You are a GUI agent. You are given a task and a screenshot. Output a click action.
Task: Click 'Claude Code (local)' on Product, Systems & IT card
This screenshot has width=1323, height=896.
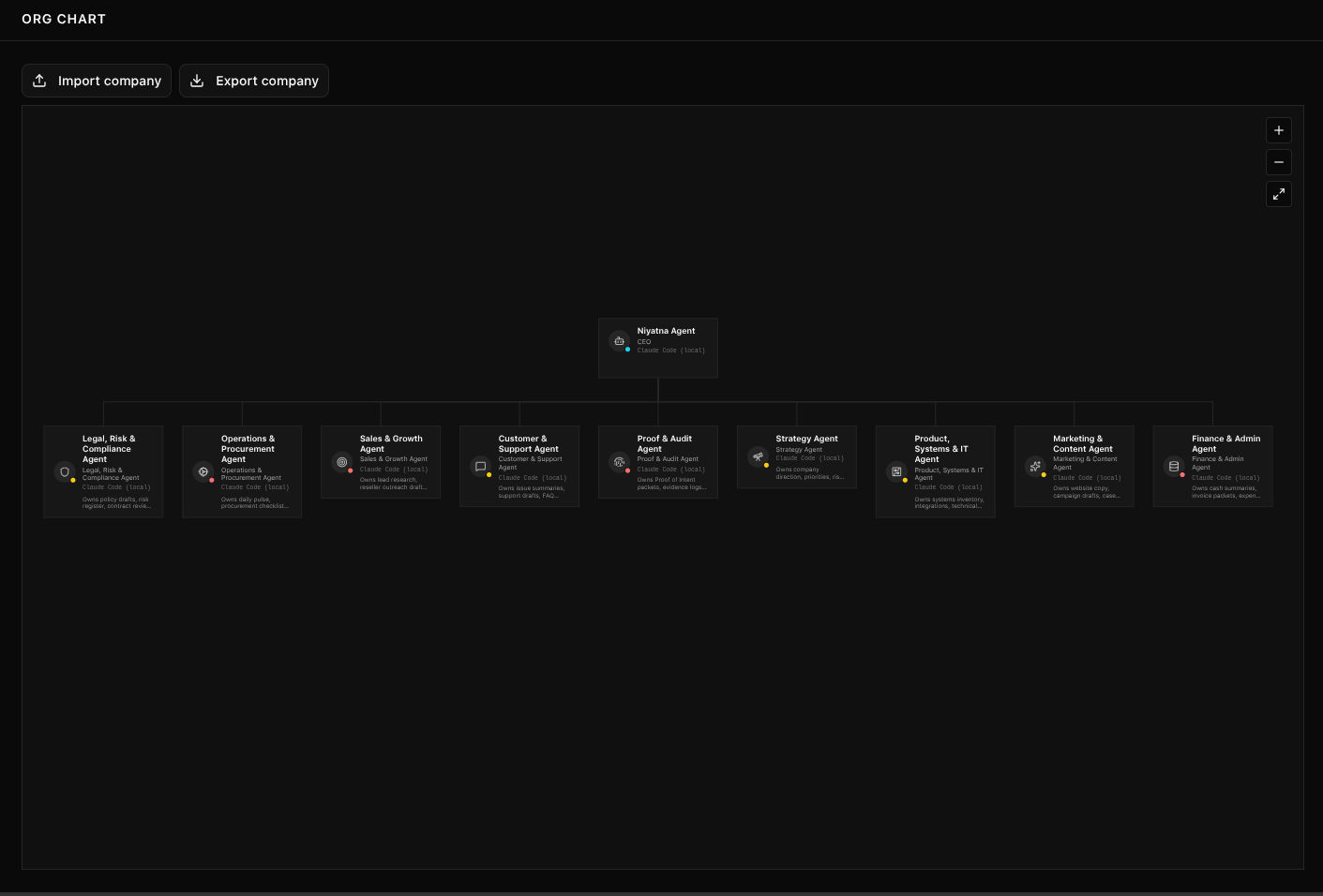point(948,487)
